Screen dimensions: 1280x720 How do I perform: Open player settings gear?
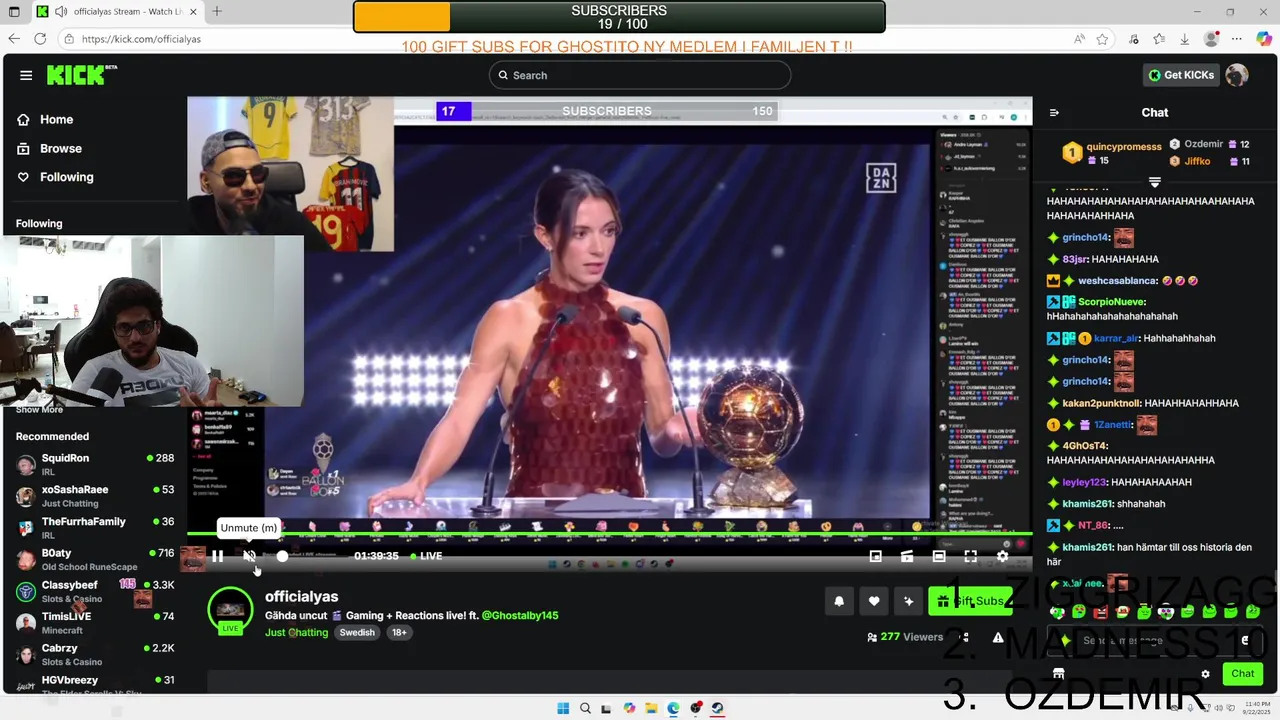coord(1003,556)
